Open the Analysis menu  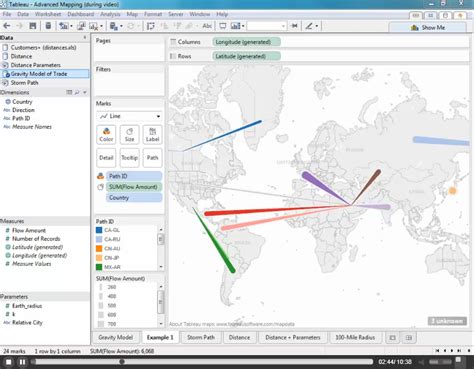click(x=110, y=14)
